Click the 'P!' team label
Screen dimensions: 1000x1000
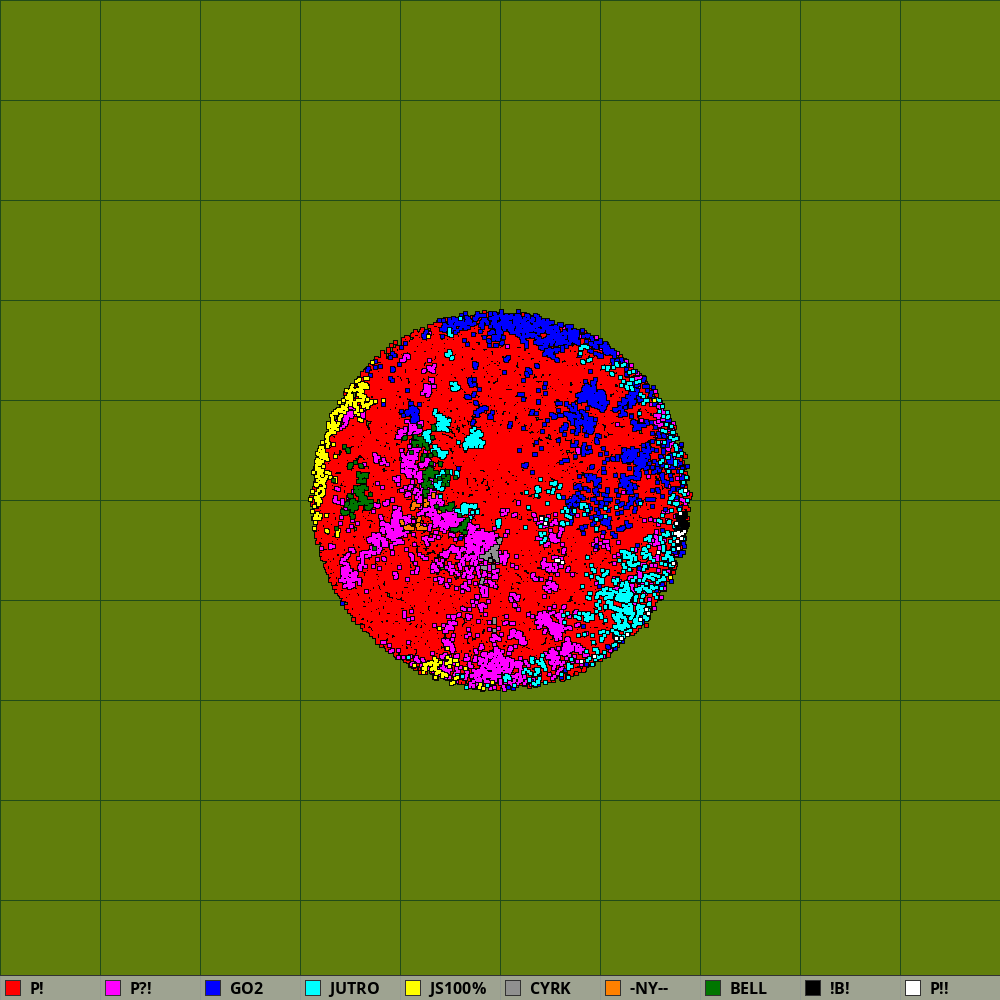(x=37, y=989)
